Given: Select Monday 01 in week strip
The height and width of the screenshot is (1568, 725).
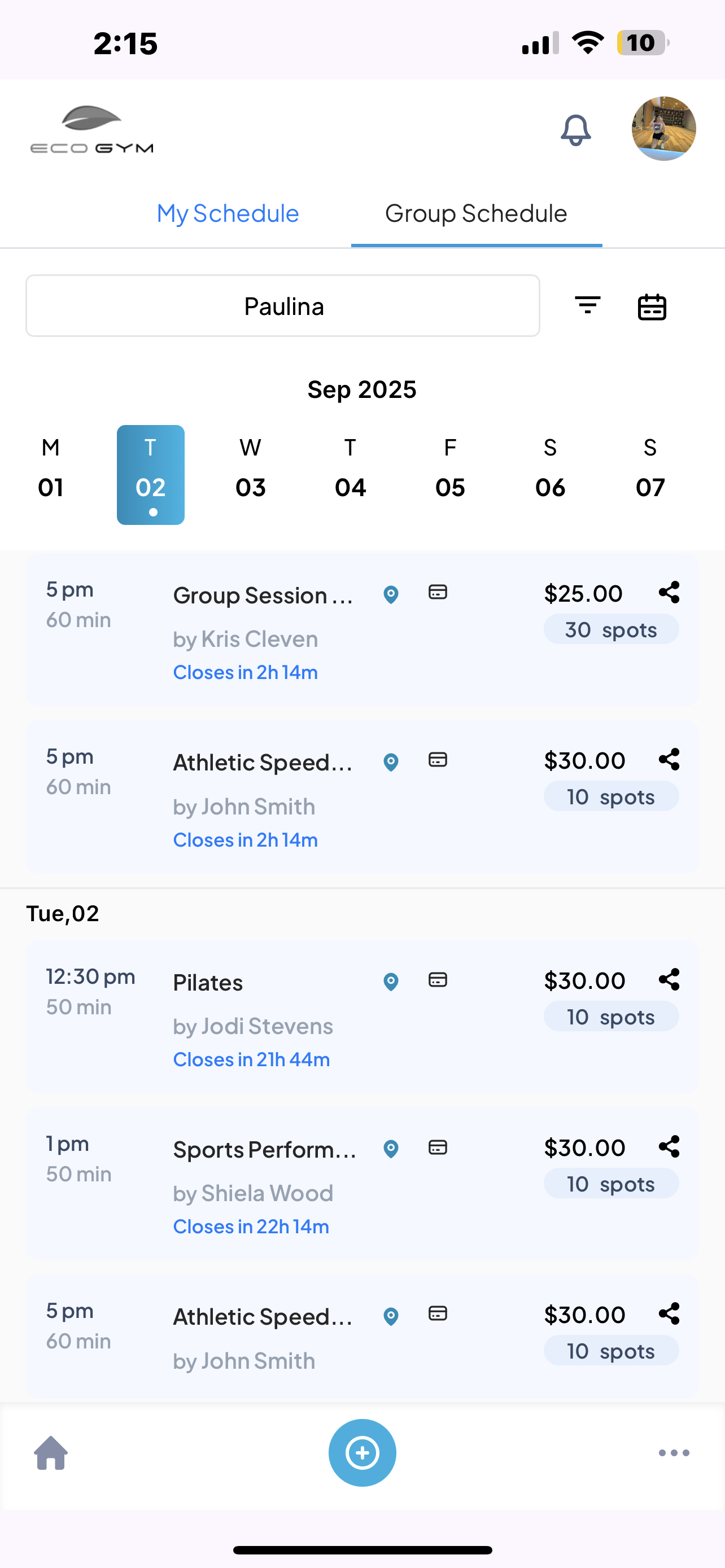Looking at the screenshot, I should click(x=50, y=474).
